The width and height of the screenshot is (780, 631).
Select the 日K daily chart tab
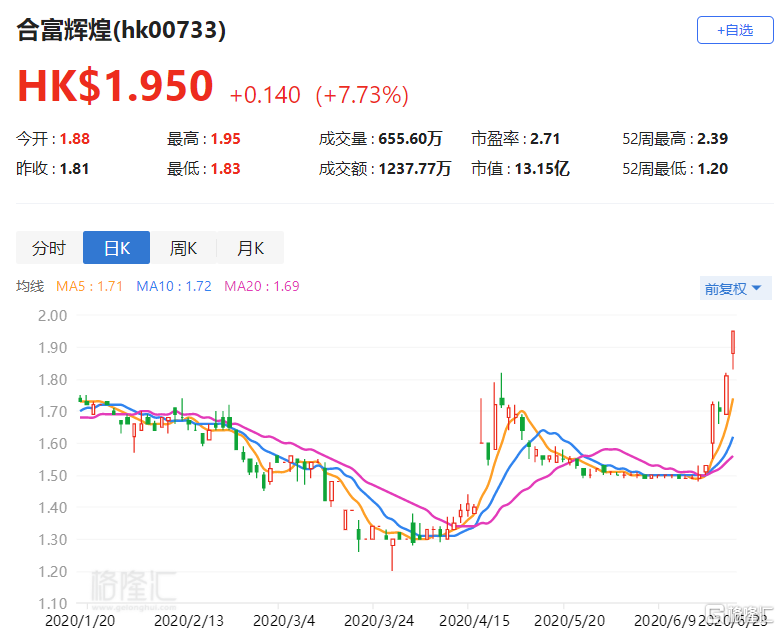point(116,247)
